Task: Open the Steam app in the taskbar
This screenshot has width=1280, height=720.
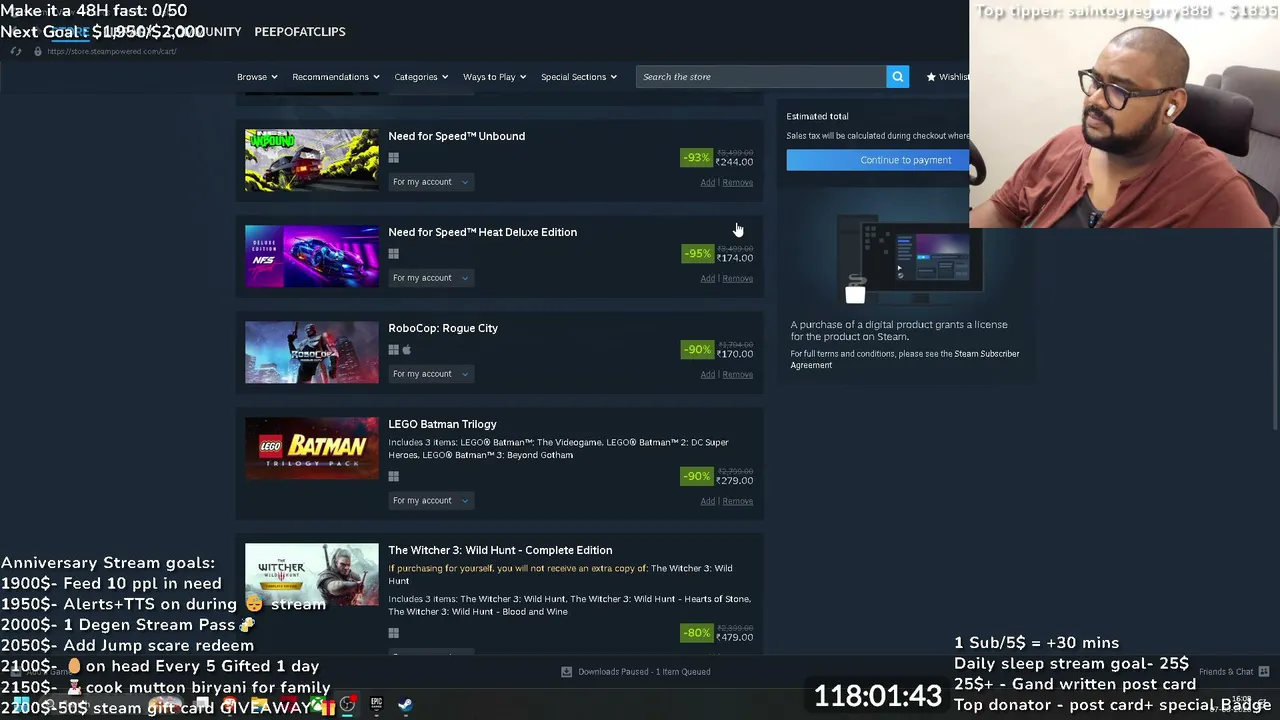Action: [x=405, y=705]
